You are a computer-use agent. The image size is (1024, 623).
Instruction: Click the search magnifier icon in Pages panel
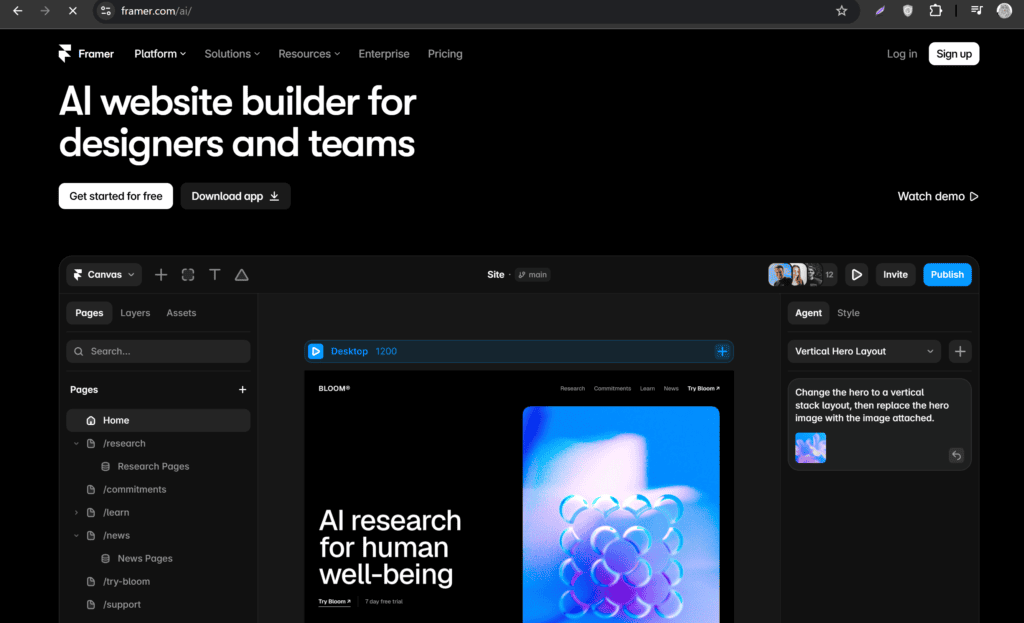79,351
